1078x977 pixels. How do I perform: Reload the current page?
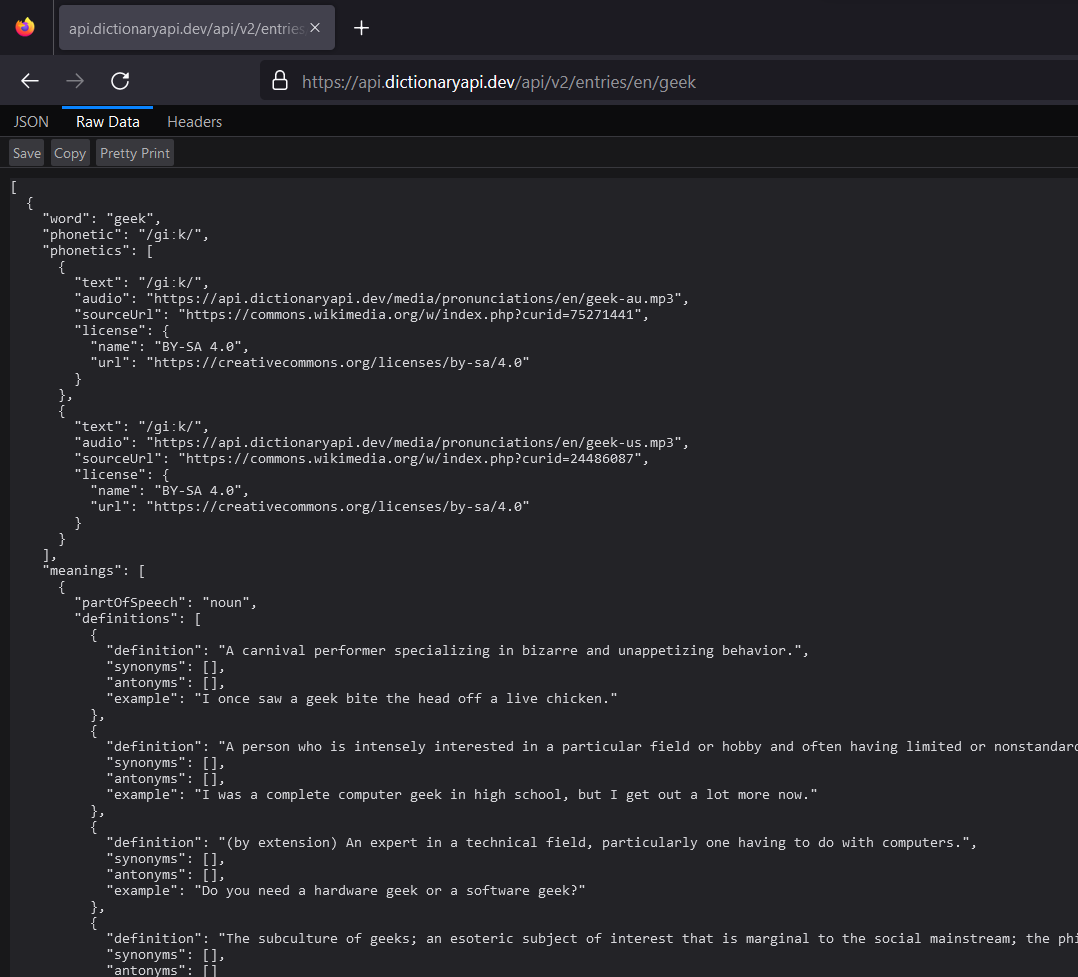click(120, 81)
